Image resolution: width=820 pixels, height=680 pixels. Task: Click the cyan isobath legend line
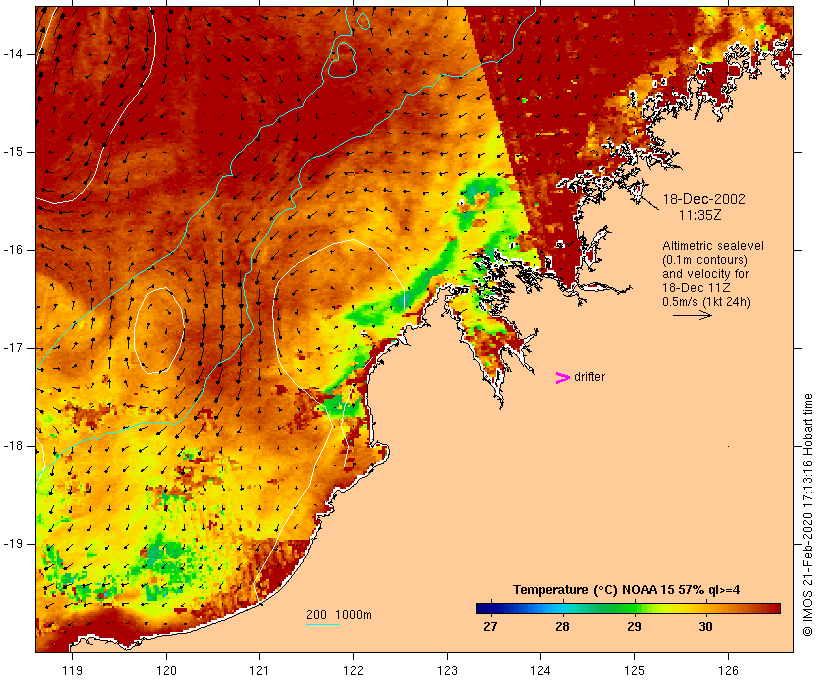[x=323, y=624]
